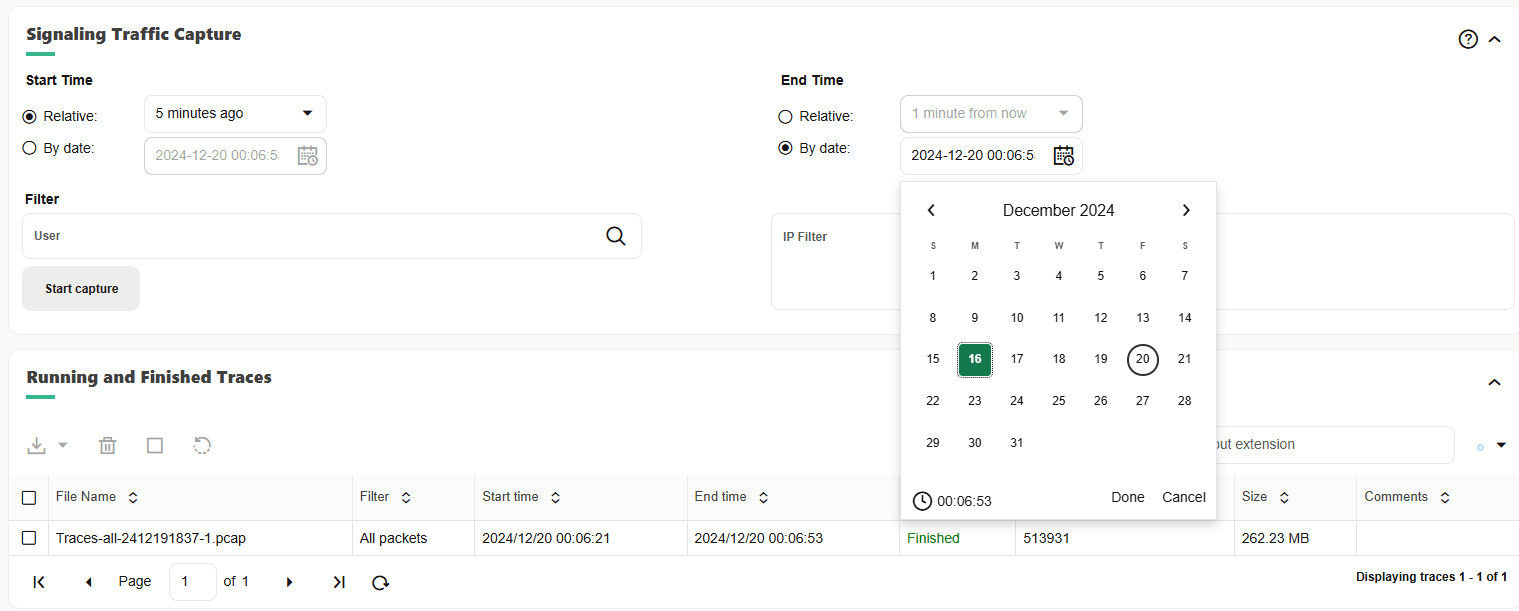This screenshot has height=611, width=1519.
Task: Collapse the Signaling Traffic Capture section
Action: point(1494,38)
